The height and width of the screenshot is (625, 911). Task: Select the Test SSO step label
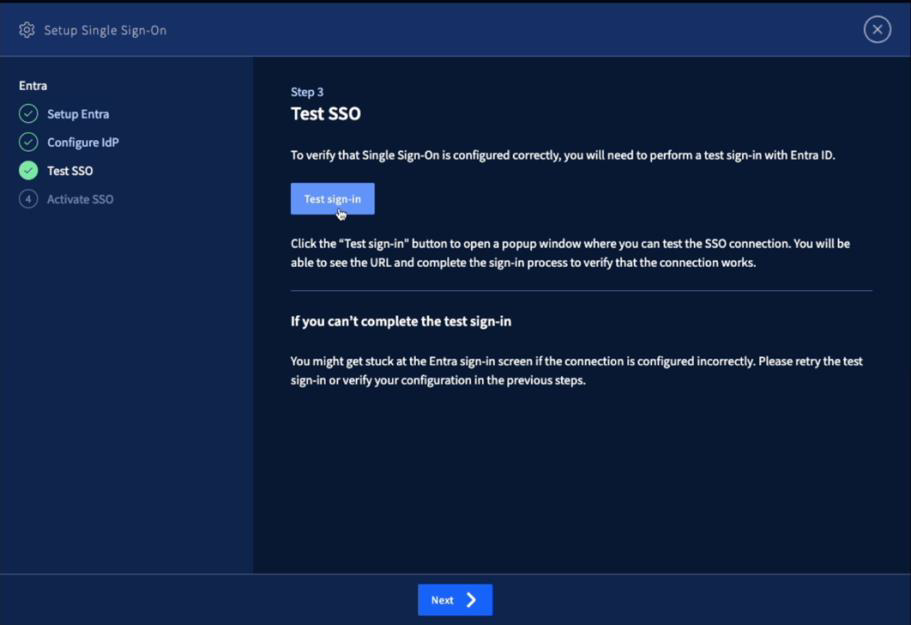pyautogui.click(x=70, y=171)
